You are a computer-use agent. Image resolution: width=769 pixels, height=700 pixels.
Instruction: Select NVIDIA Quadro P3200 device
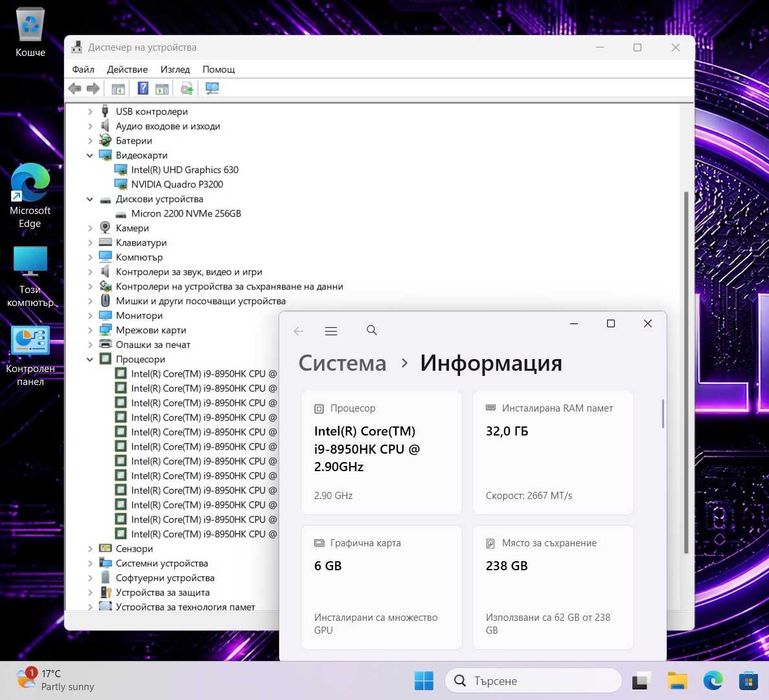point(177,184)
